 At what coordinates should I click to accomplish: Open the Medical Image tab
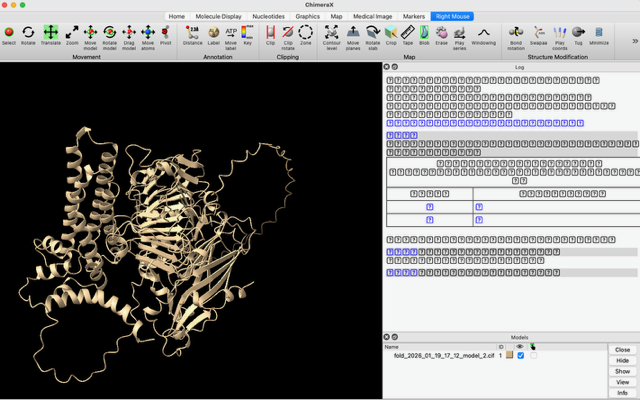point(372,16)
